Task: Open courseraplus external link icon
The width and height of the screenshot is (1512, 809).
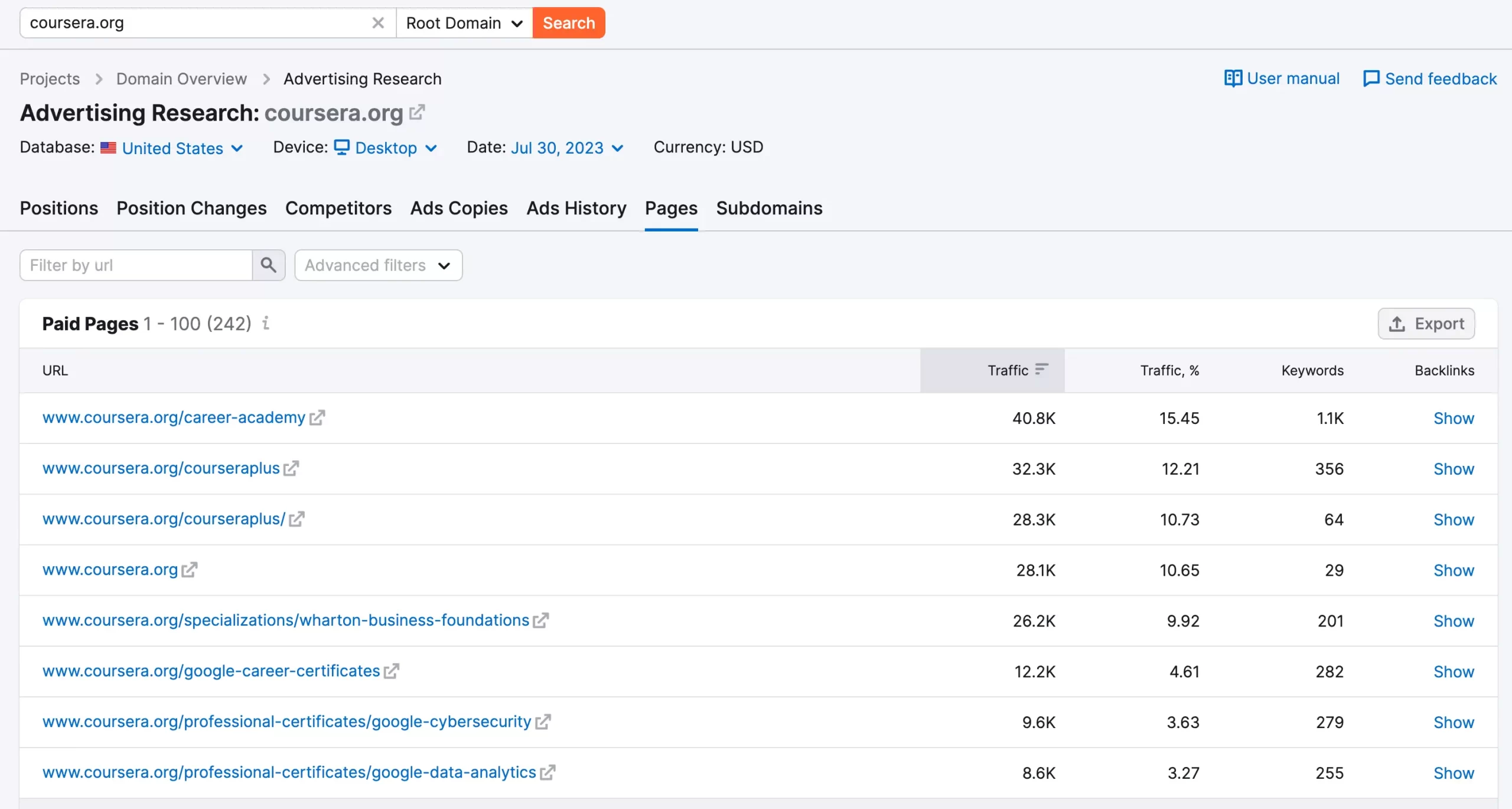Action: [291, 468]
